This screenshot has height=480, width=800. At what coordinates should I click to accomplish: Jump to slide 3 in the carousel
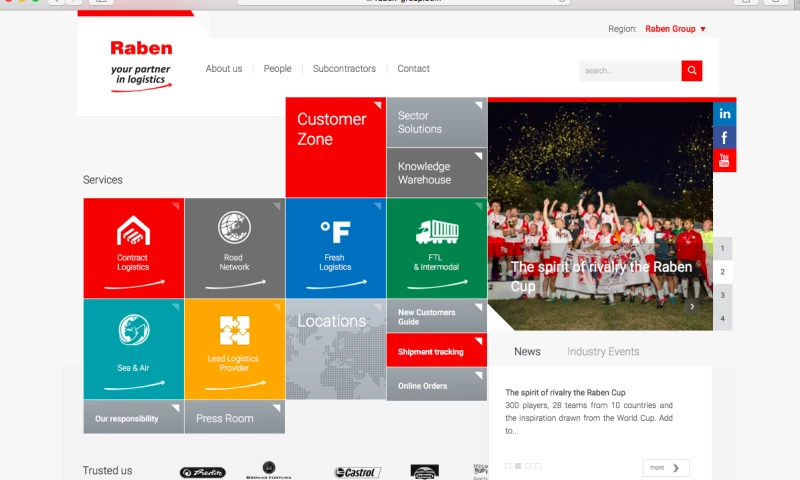pyautogui.click(x=723, y=295)
